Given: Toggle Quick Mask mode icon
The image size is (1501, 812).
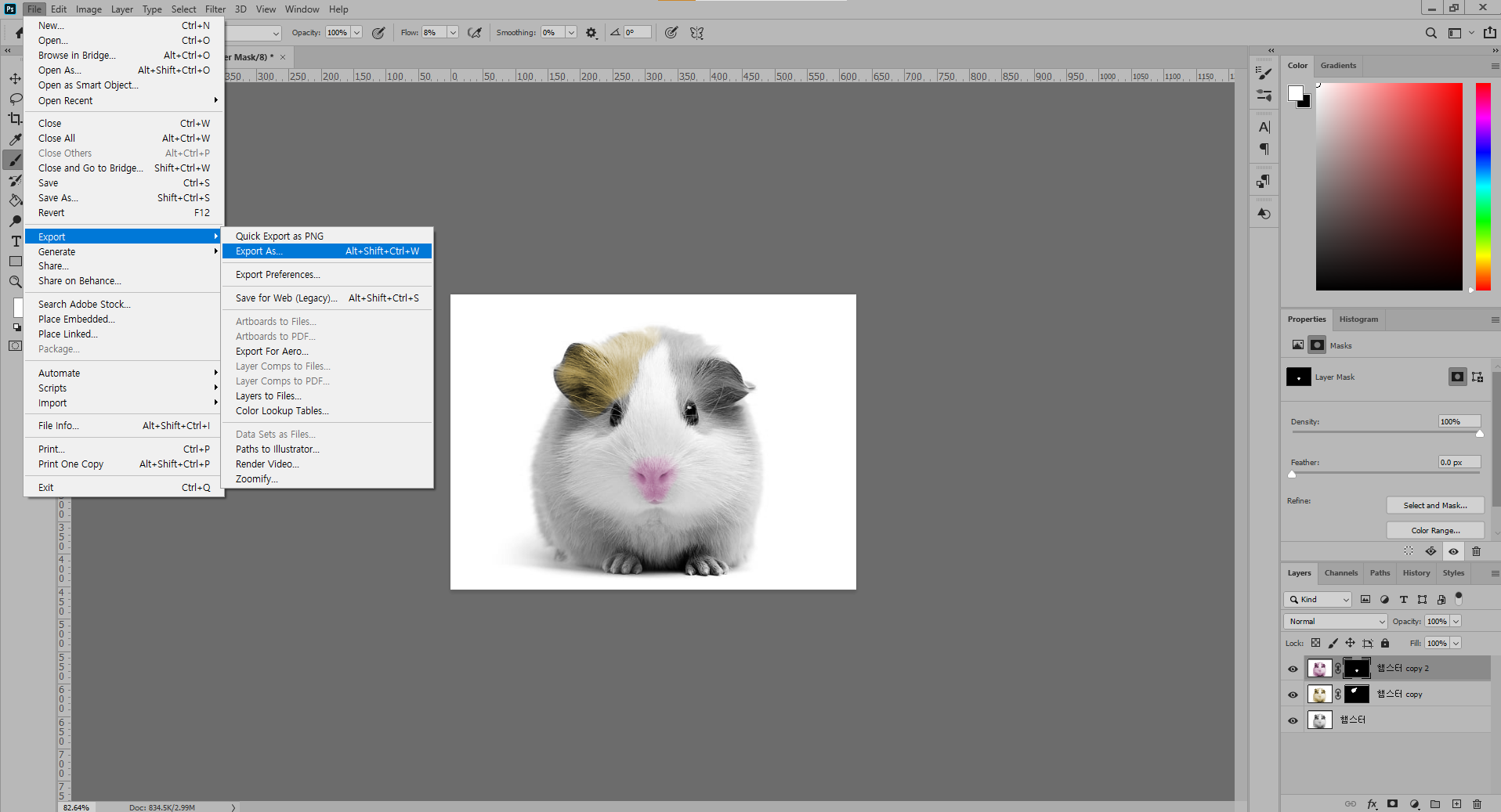Looking at the screenshot, I should tap(15, 345).
